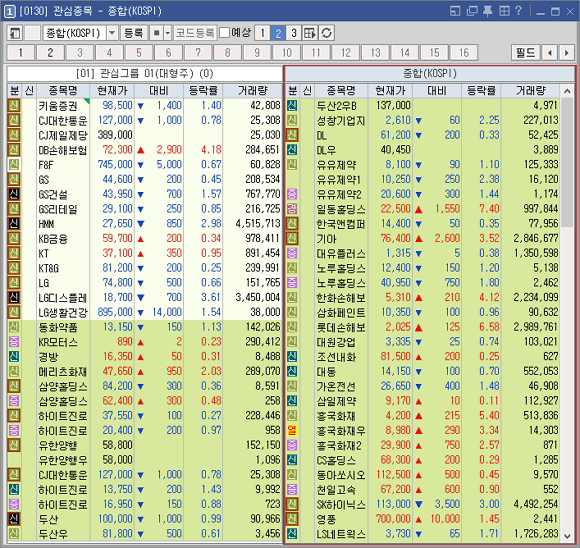Click the 신 badge beside 영풍
The width and height of the screenshot is (580, 548).
[292, 519]
